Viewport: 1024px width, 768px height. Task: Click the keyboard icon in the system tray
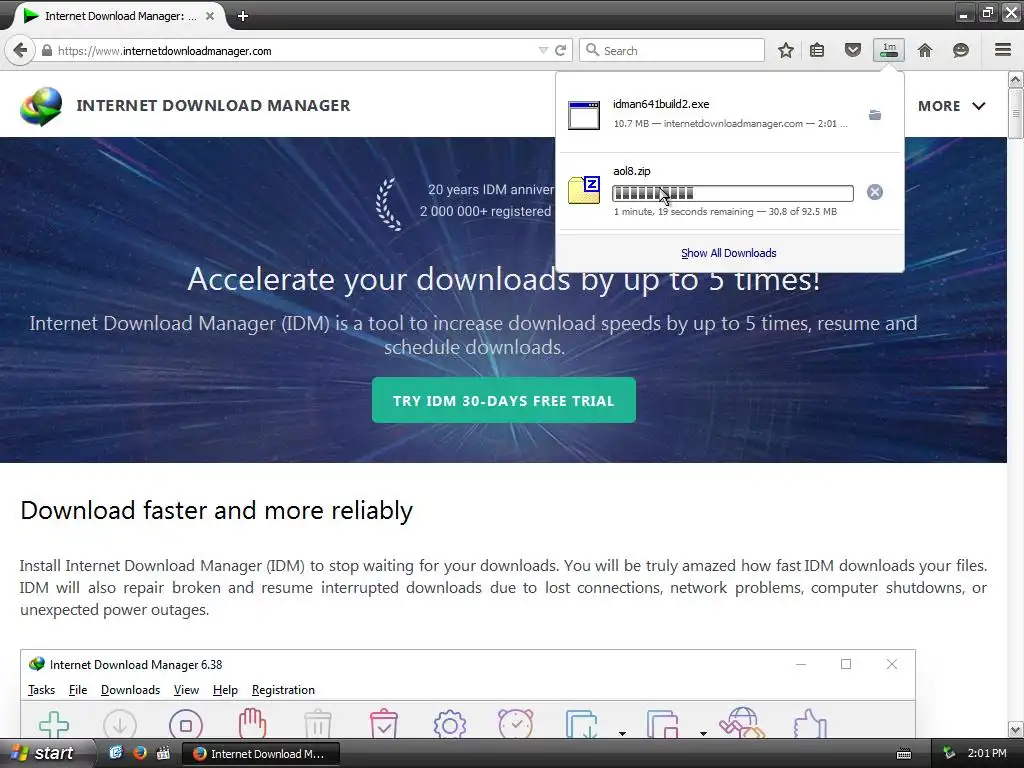click(x=904, y=754)
